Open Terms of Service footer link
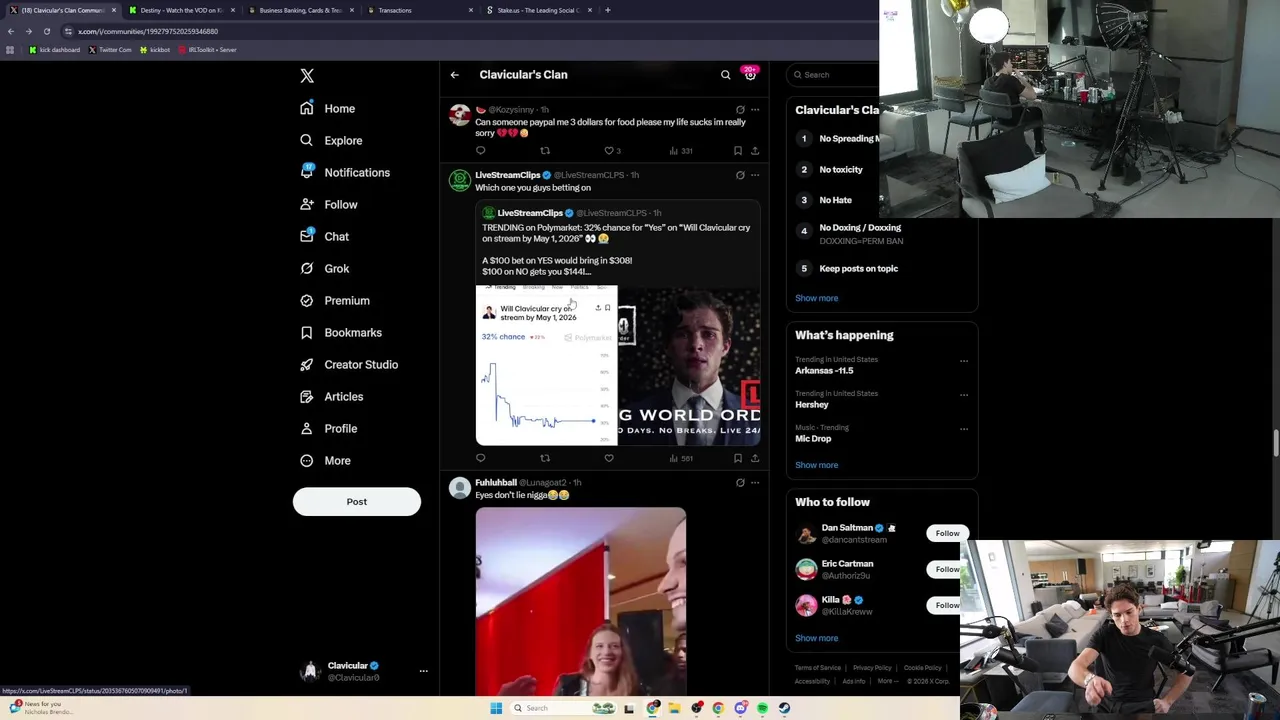This screenshot has width=1280, height=720. 817,668
